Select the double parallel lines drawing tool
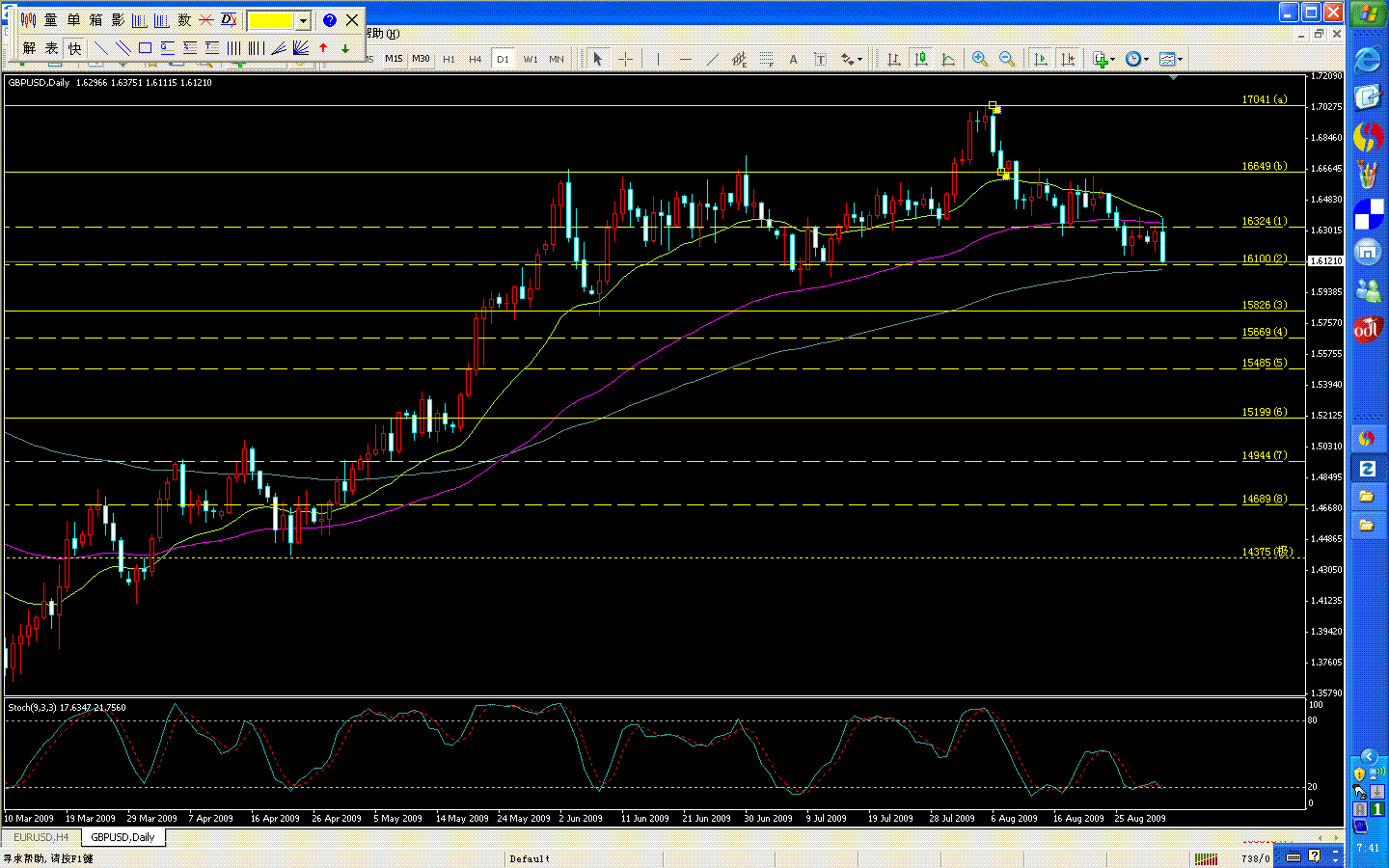Viewport: 1389px width, 868px height. pyautogui.click(x=123, y=48)
